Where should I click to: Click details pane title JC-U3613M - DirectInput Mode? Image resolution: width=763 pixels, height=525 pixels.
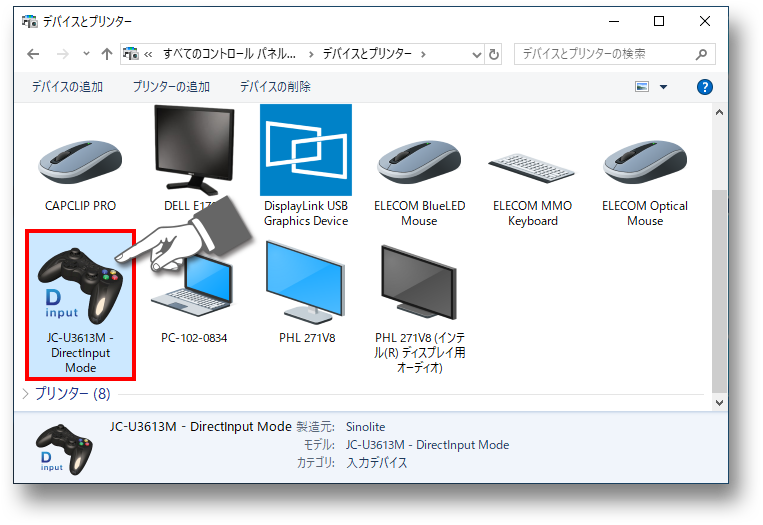point(200,427)
